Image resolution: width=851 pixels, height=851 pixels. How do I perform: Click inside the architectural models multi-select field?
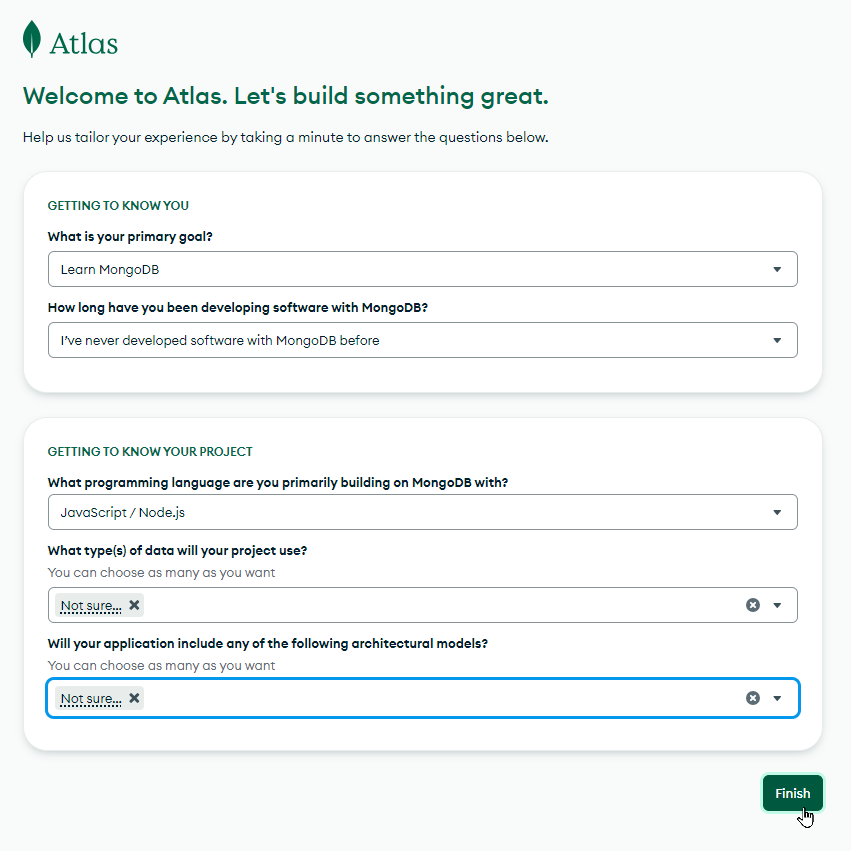point(423,698)
